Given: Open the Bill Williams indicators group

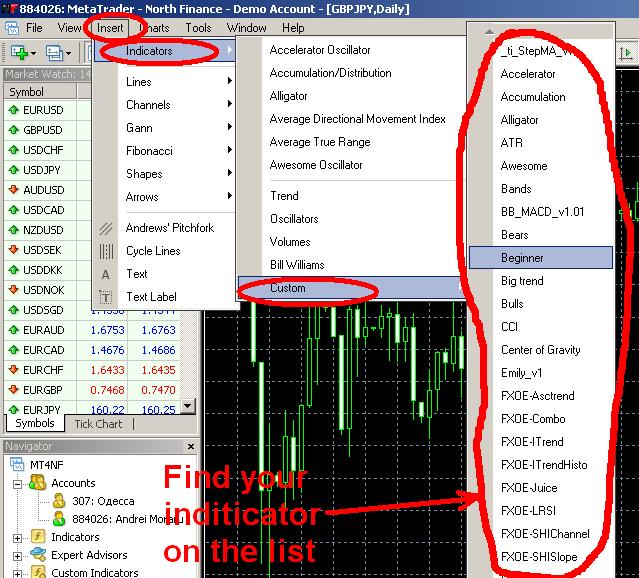Looking at the screenshot, I should click(297, 265).
